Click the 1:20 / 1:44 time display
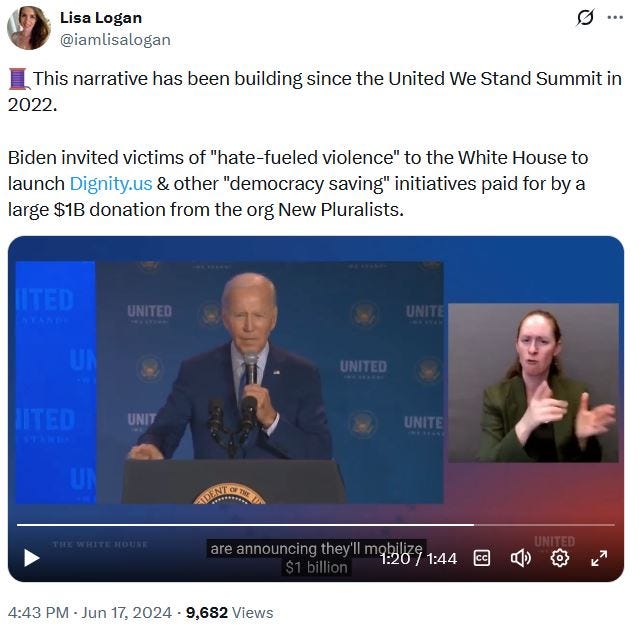This screenshot has height=634, width=639. click(419, 559)
